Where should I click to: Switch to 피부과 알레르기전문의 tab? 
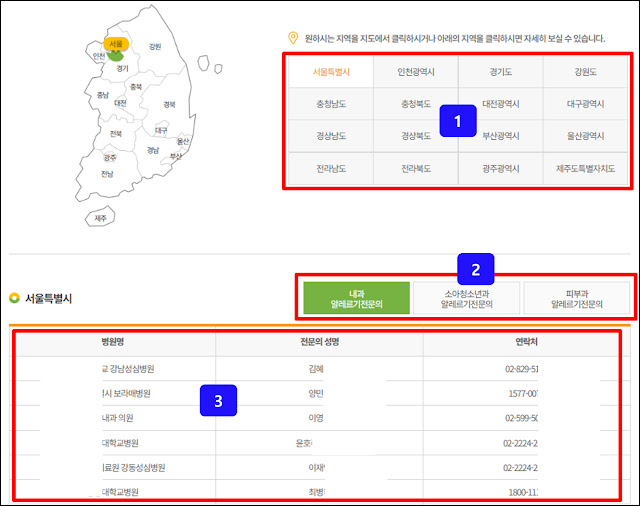(x=577, y=298)
